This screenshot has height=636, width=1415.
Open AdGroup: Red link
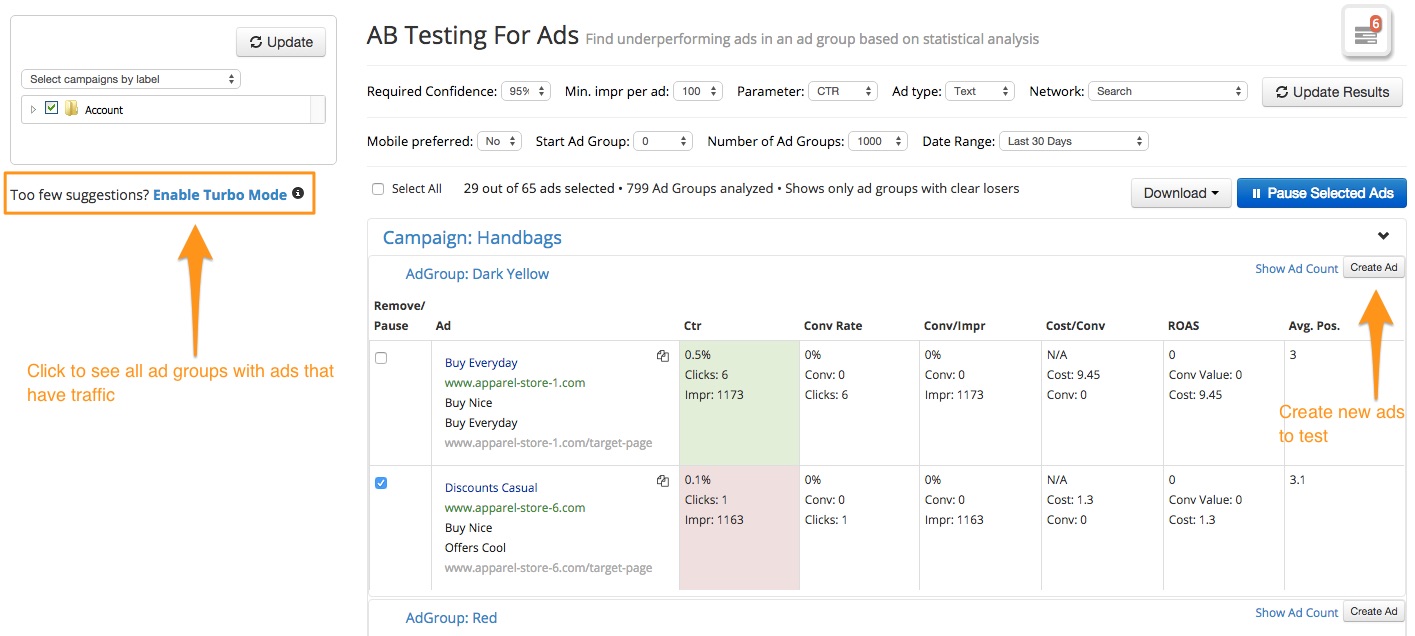coord(451,618)
